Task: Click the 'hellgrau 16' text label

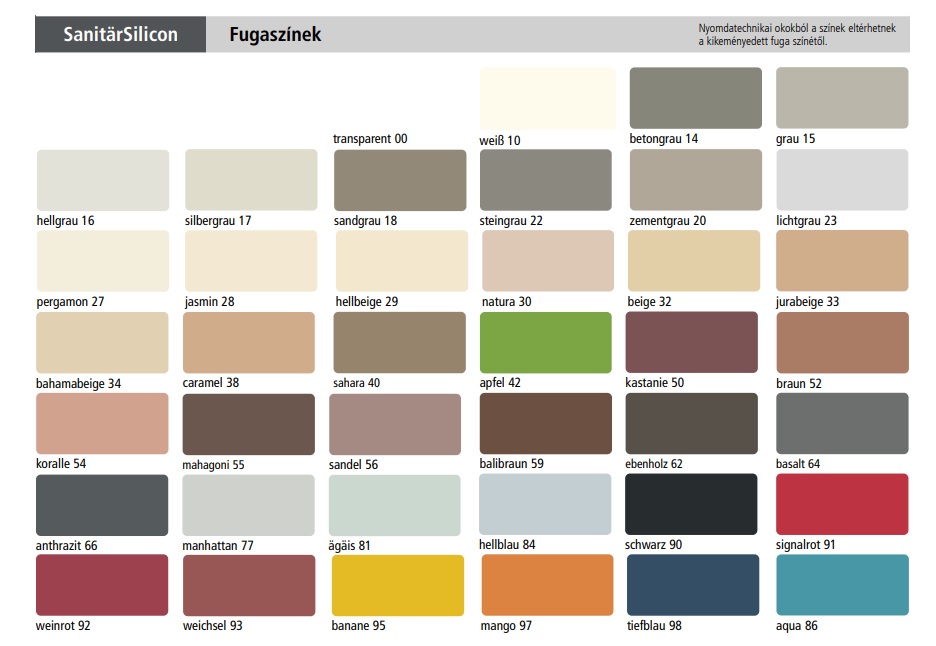Action: [x=66, y=220]
